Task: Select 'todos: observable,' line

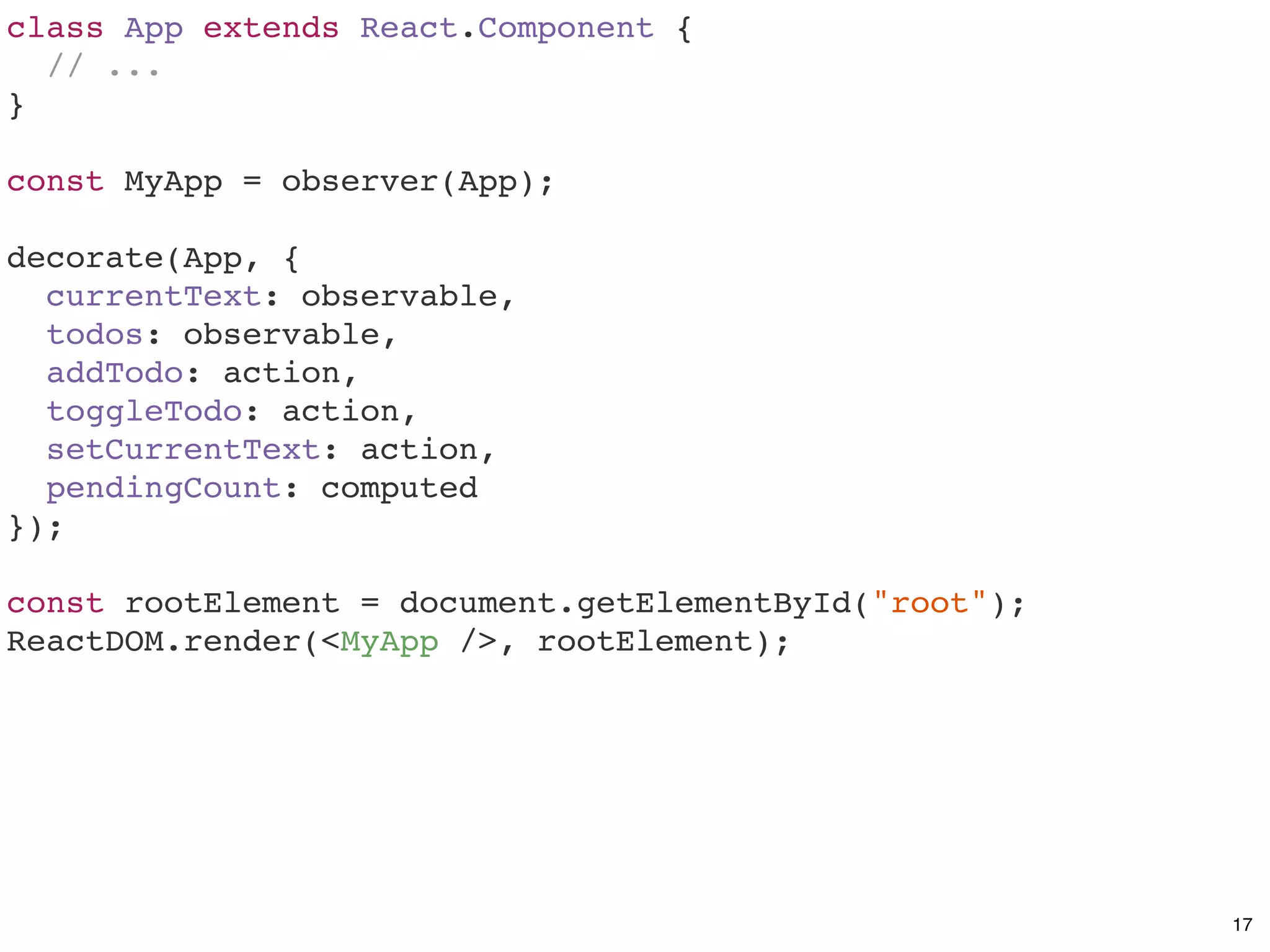Action: (221, 335)
